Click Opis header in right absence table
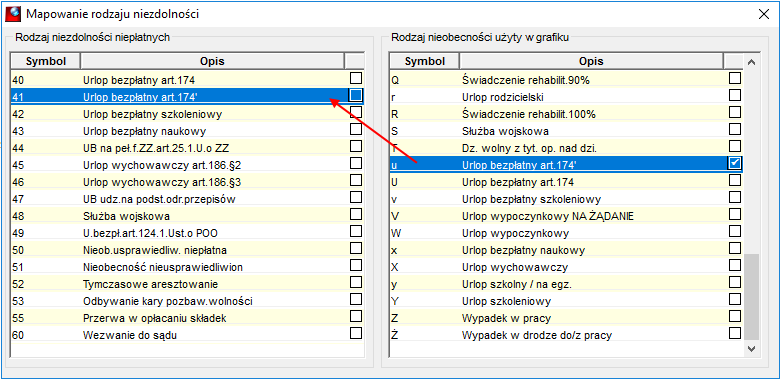Viewport: 780px width, 379px height. [x=591, y=62]
